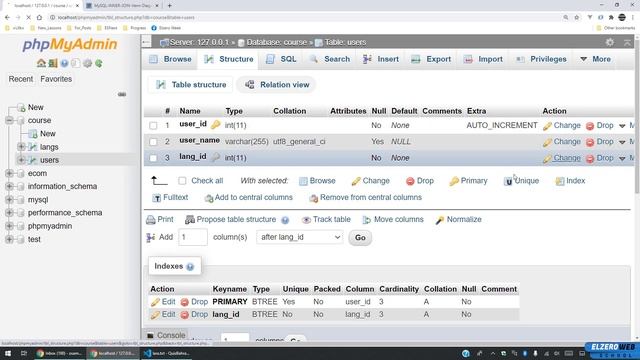Open the More tab dropdown
640x360 pixels.
pos(595,59)
